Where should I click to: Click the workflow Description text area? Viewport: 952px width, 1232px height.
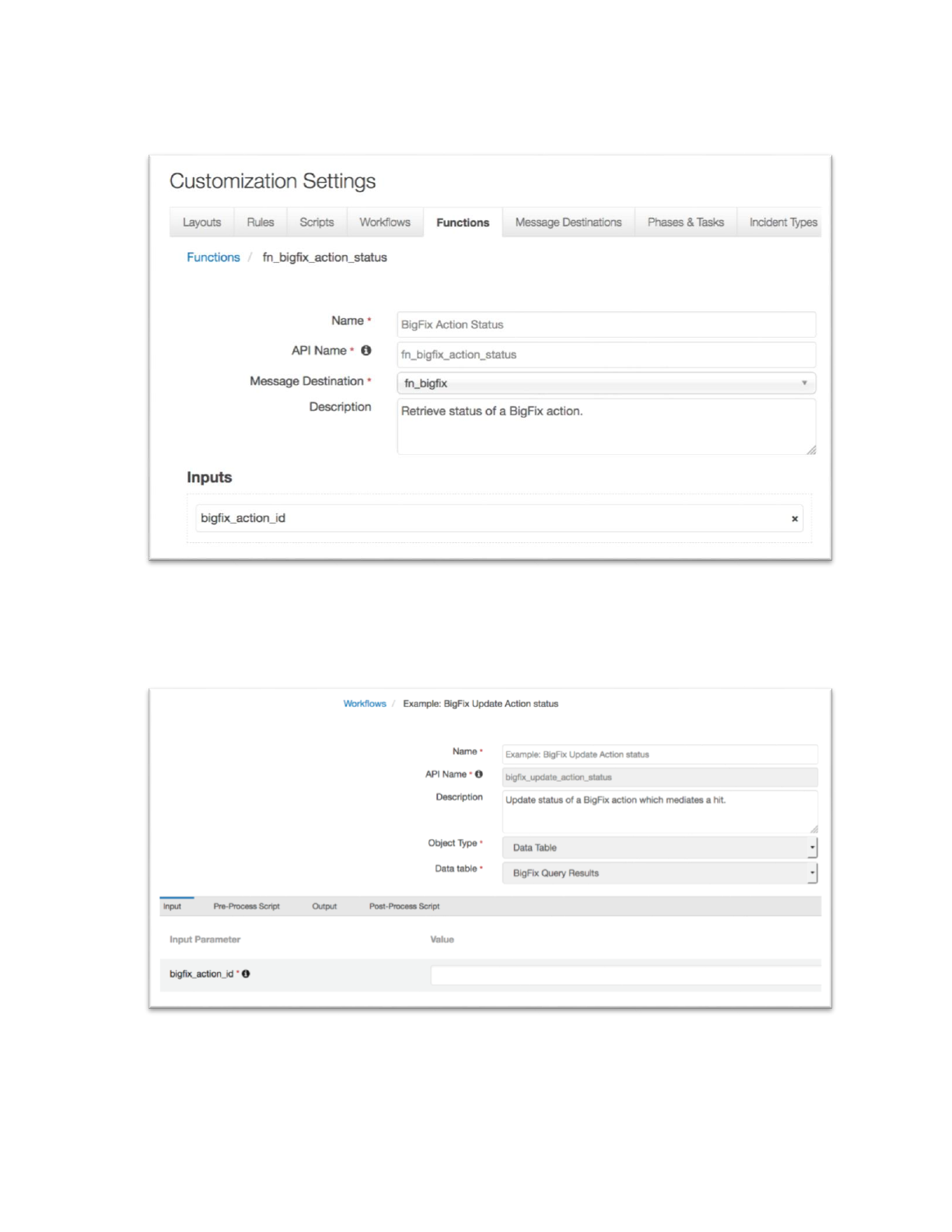click(660, 812)
